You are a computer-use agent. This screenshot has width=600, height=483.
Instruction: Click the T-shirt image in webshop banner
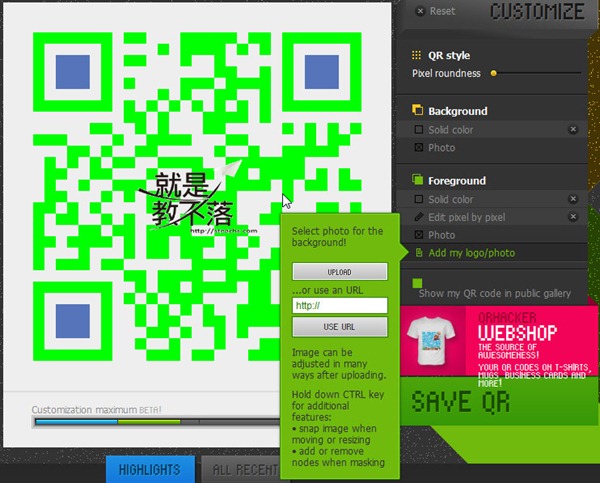pyautogui.click(x=431, y=341)
